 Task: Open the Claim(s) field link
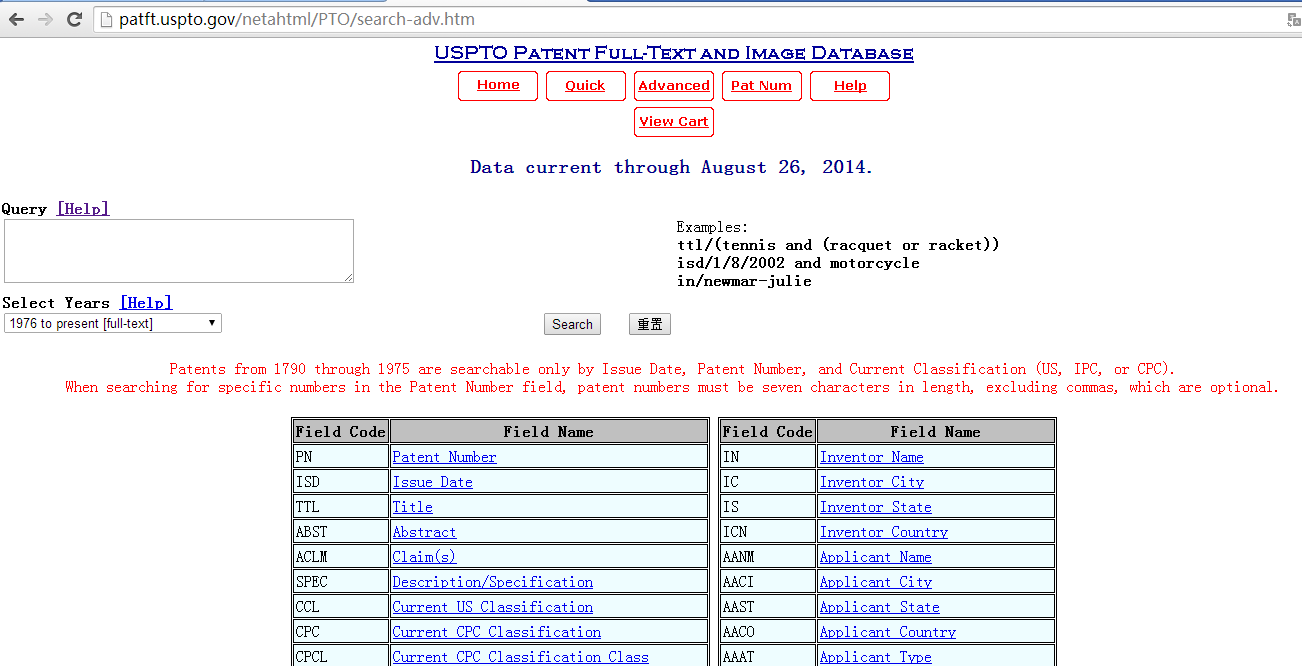coord(424,557)
